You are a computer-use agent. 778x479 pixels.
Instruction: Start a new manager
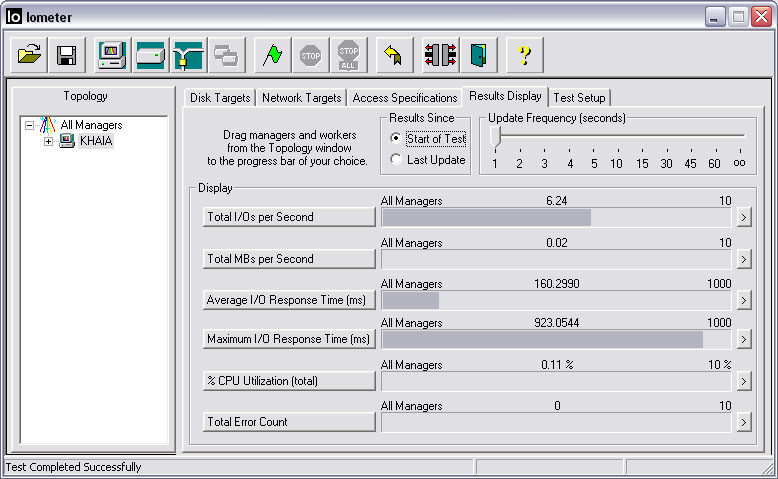tap(112, 55)
